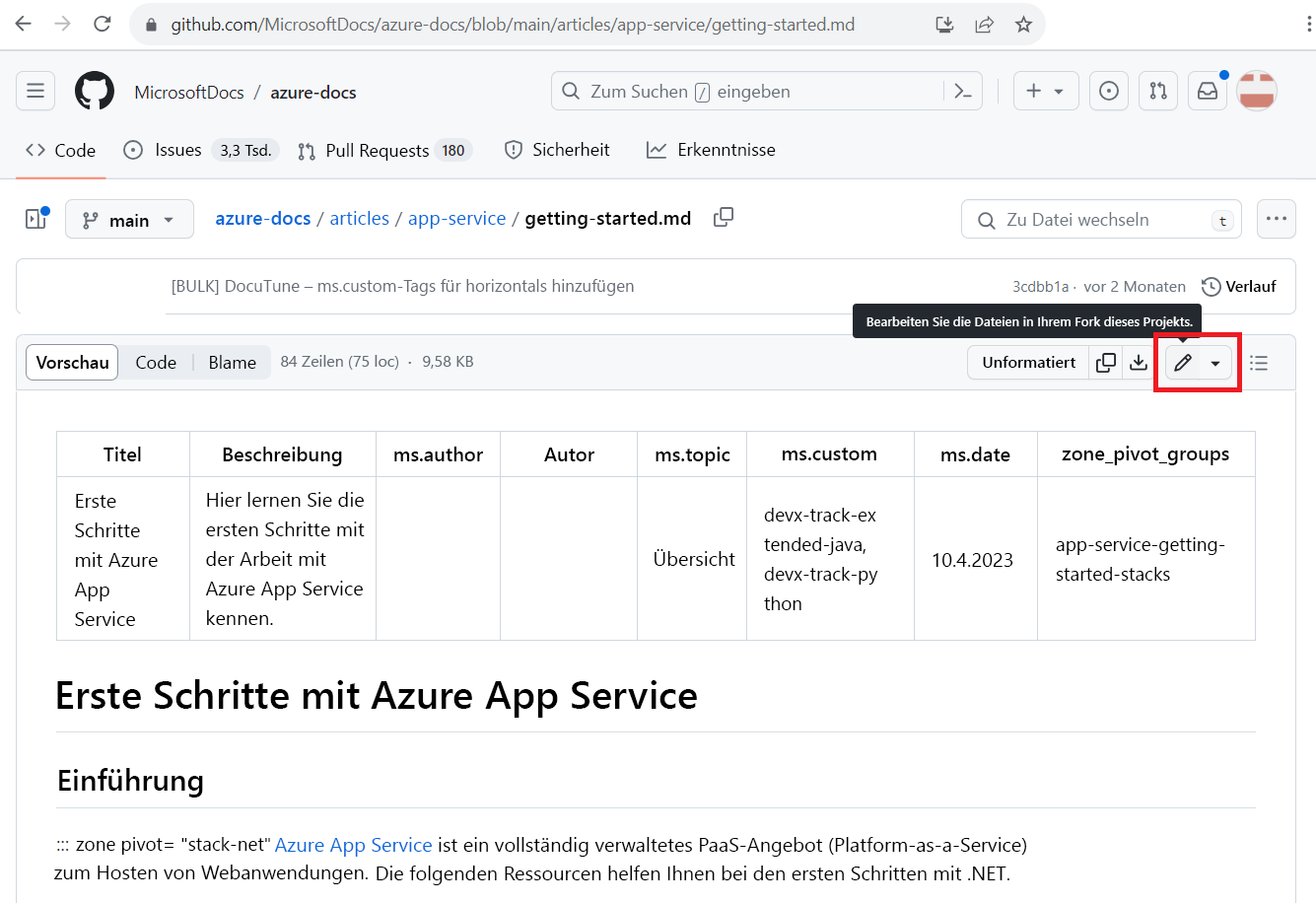Viewport: 1316px width, 903px height.
Task: Open the browser share page icon
Action: (x=984, y=25)
